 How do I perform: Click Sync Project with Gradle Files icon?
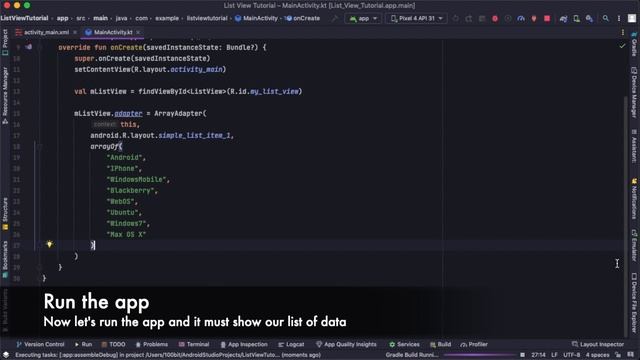point(563,18)
